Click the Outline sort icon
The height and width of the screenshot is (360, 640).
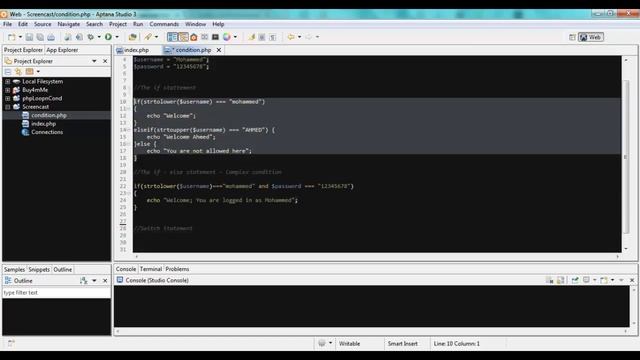coord(84,281)
